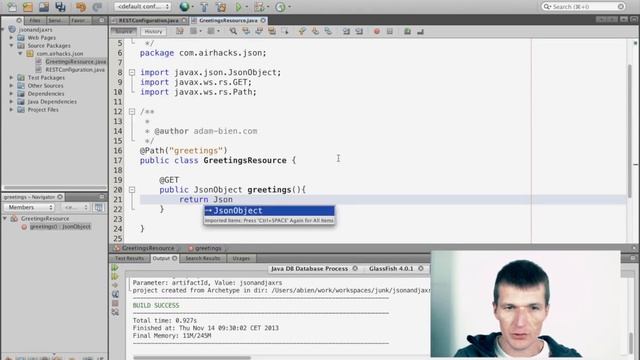Collapse the Source Packages node
Screen dimensions: 640x360
click(11, 45)
